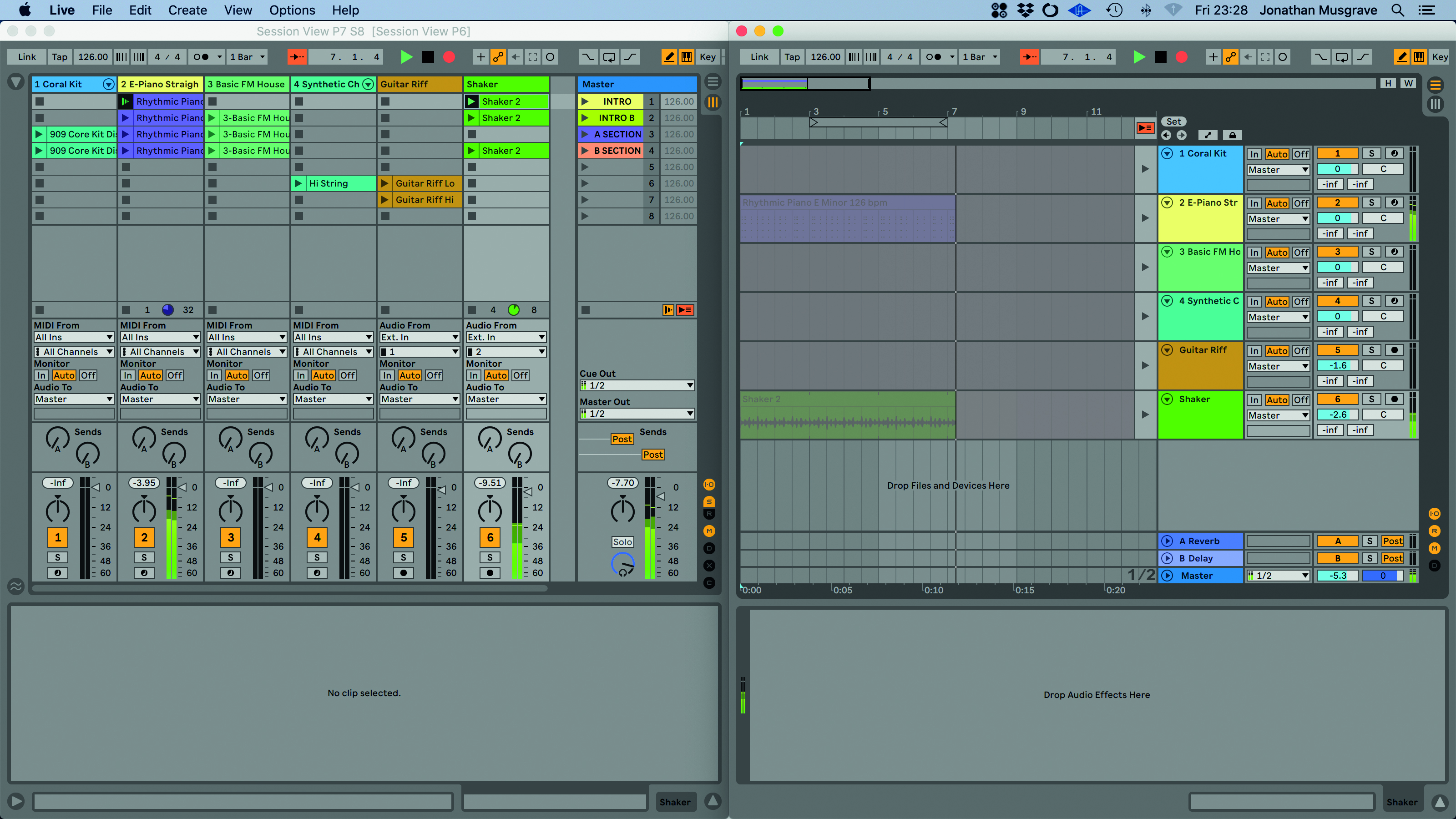Click the Link button in Session window
This screenshot has width=1456, height=819.
coord(26,56)
